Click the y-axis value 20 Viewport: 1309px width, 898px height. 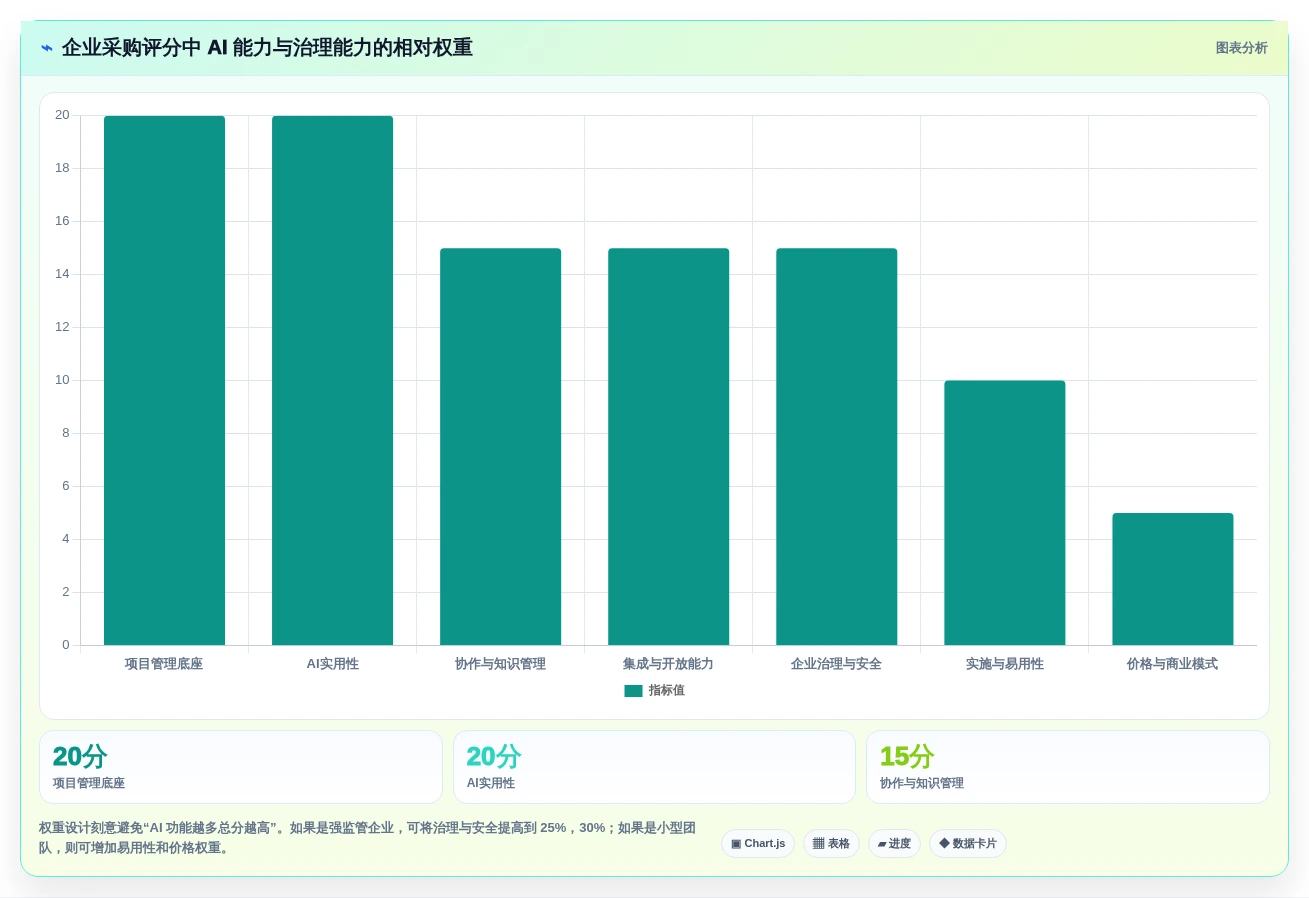click(x=62, y=115)
